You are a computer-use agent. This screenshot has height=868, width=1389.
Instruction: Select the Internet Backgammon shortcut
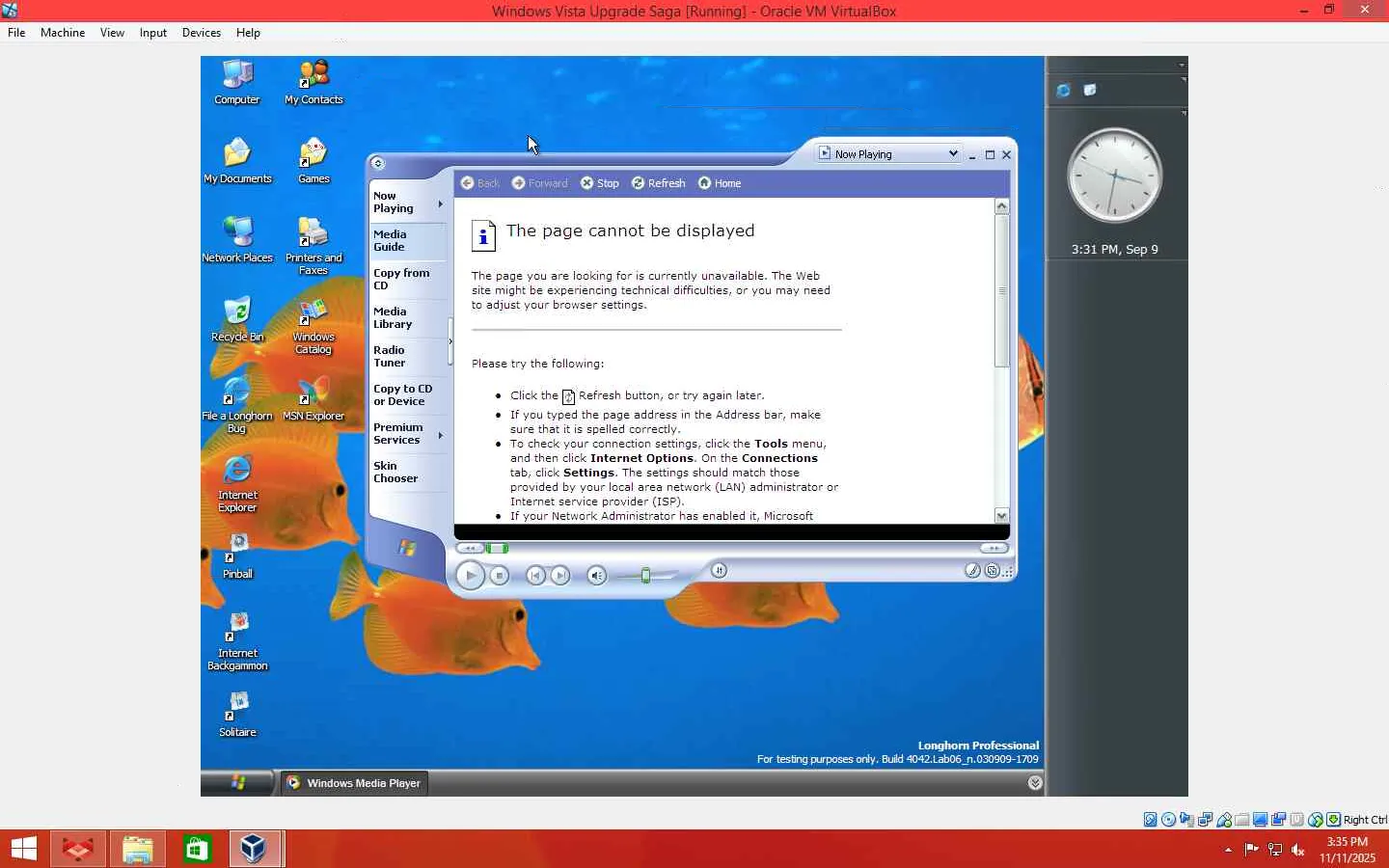point(237,642)
